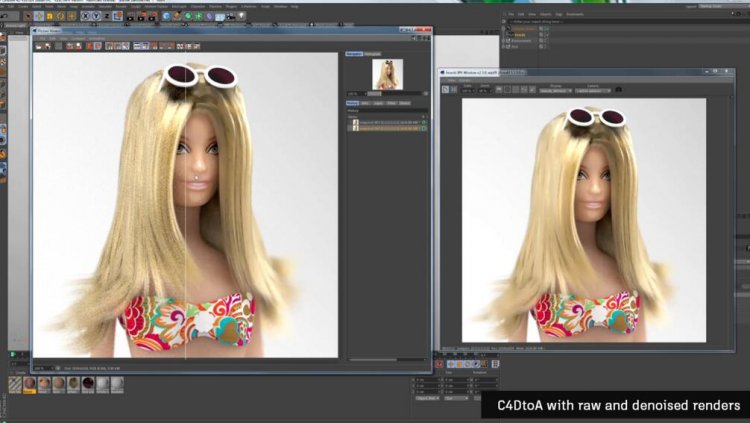Toggle the Y axis lock icon
The height and width of the screenshot is (423, 750).
96,16
